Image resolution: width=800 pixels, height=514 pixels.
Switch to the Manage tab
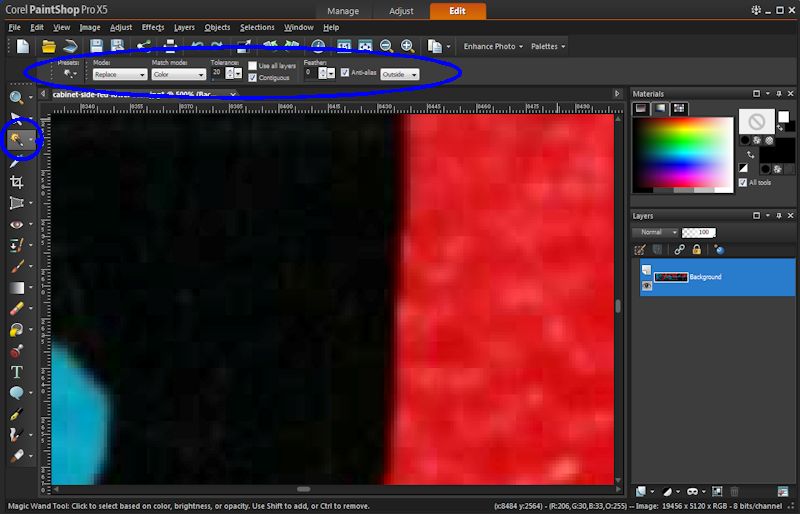click(x=343, y=11)
